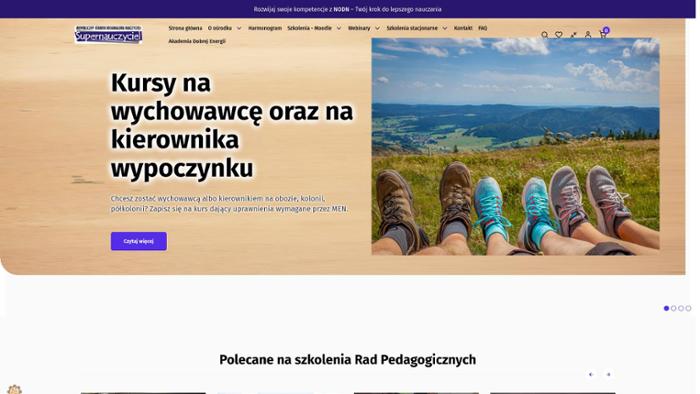The image size is (700, 394).
Task: Expand the O ośrodku dropdown arrow
Action: pyautogui.click(x=239, y=28)
